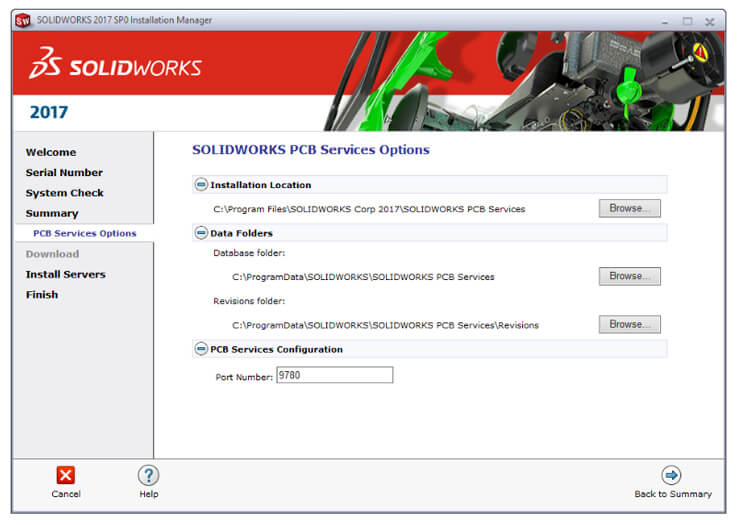Collapse the Data Folders section
This screenshot has height=525, width=737.
pyautogui.click(x=201, y=233)
